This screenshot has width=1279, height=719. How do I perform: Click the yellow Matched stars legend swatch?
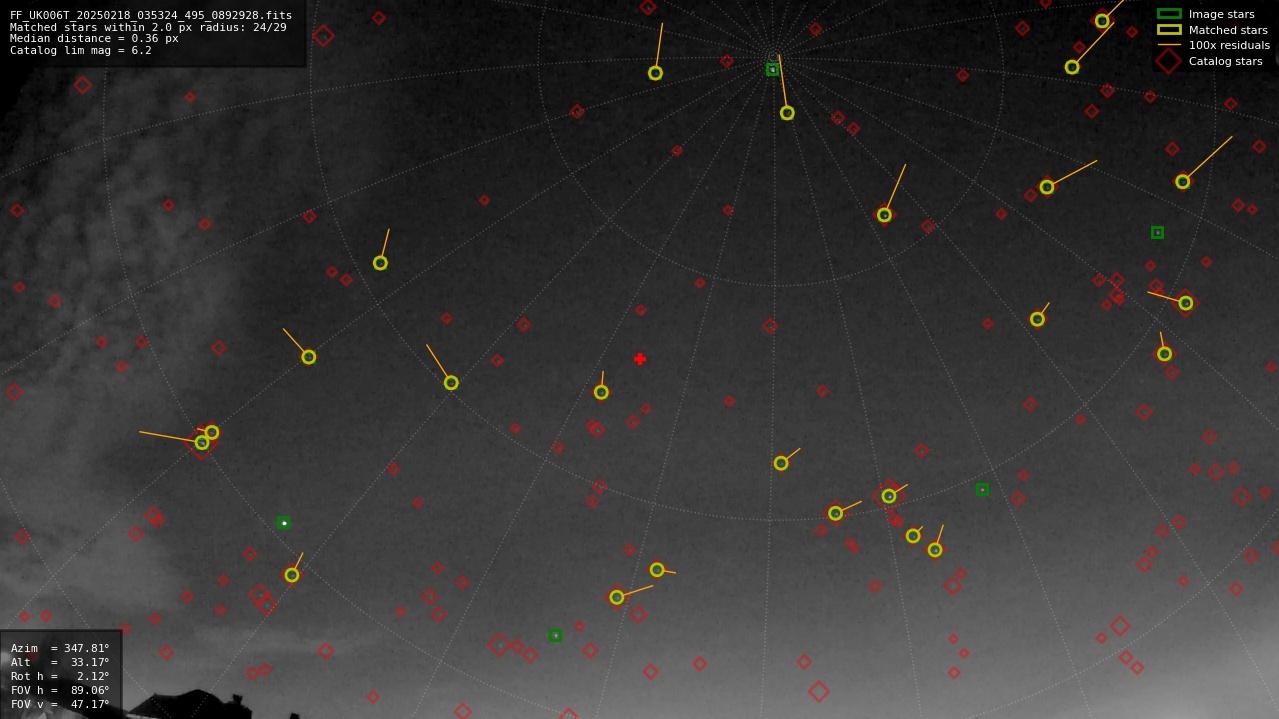(1169, 30)
